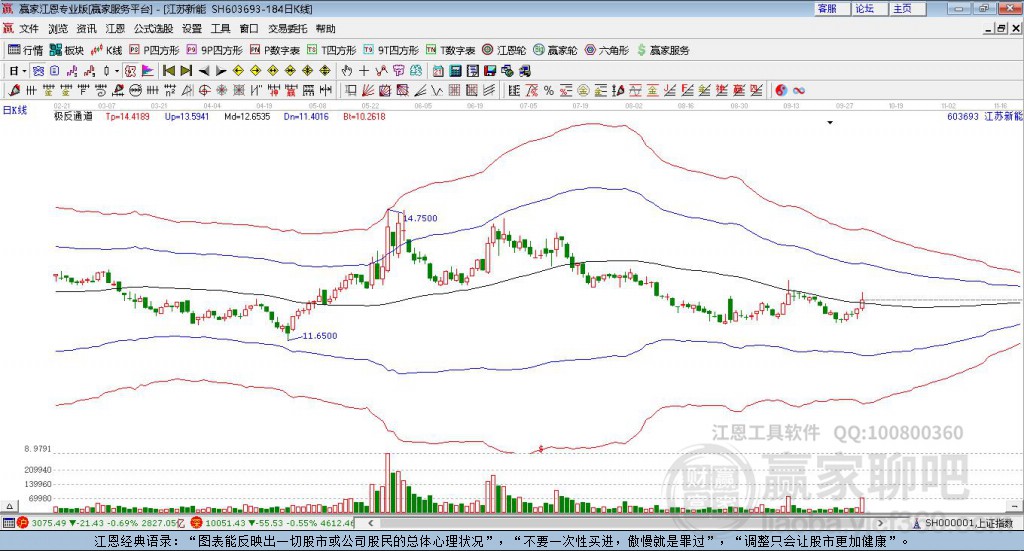
Task: Open the 赢家轮 wheel tool
Action: tap(555, 50)
